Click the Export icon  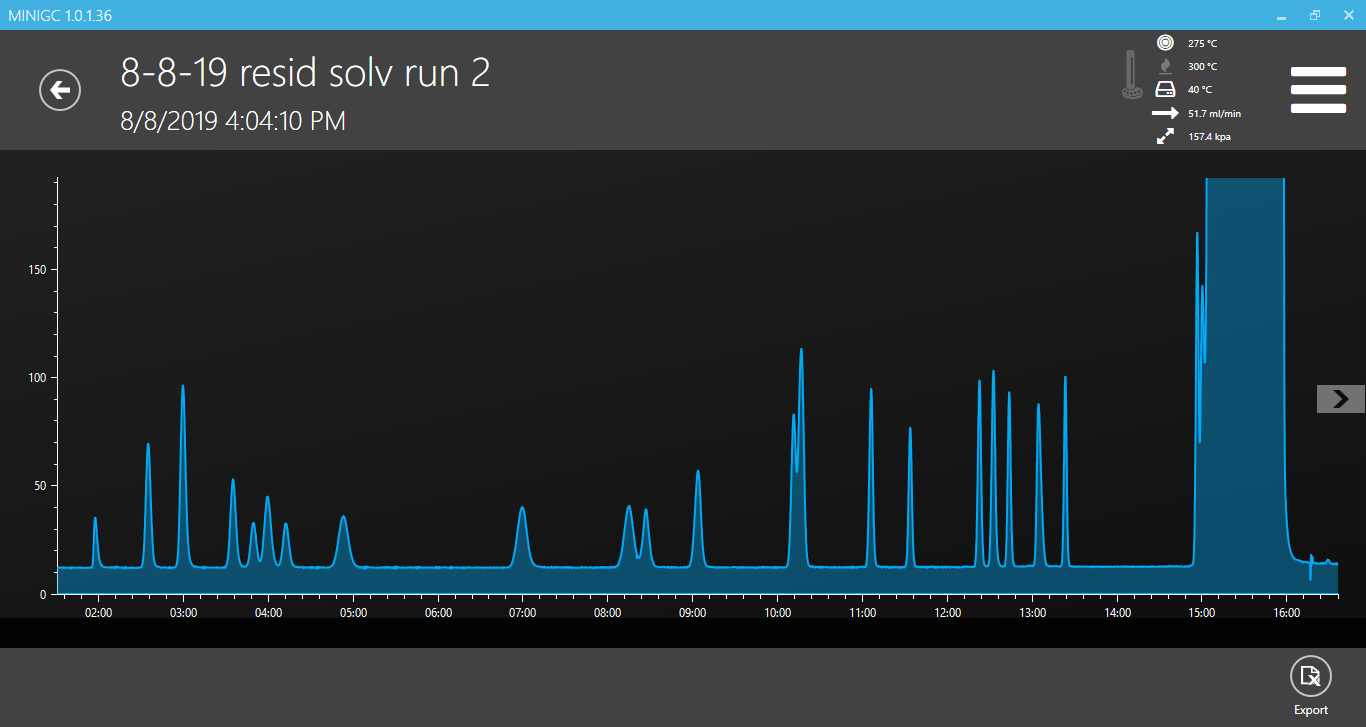[x=1310, y=677]
